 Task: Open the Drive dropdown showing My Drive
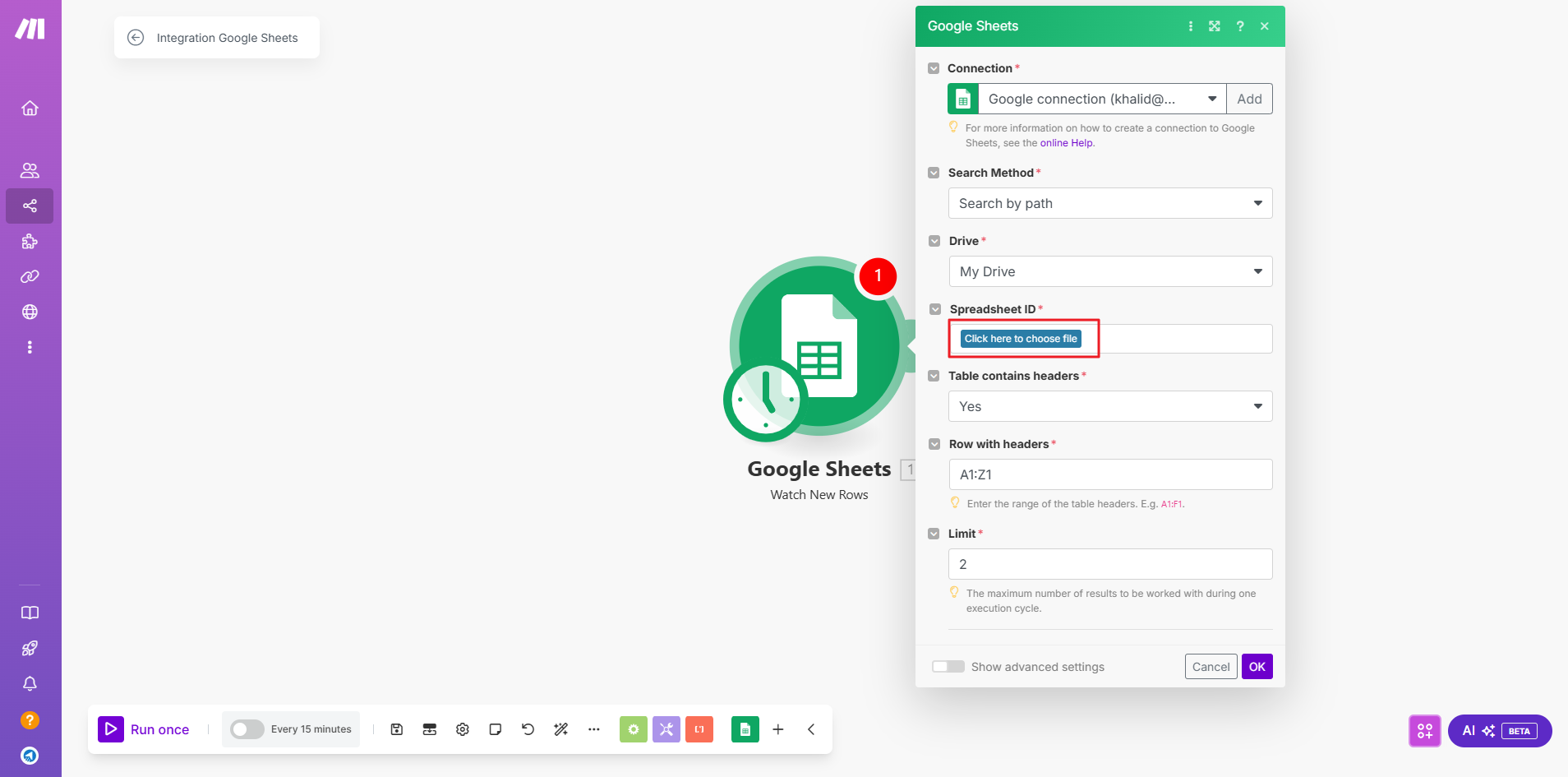1109,271
